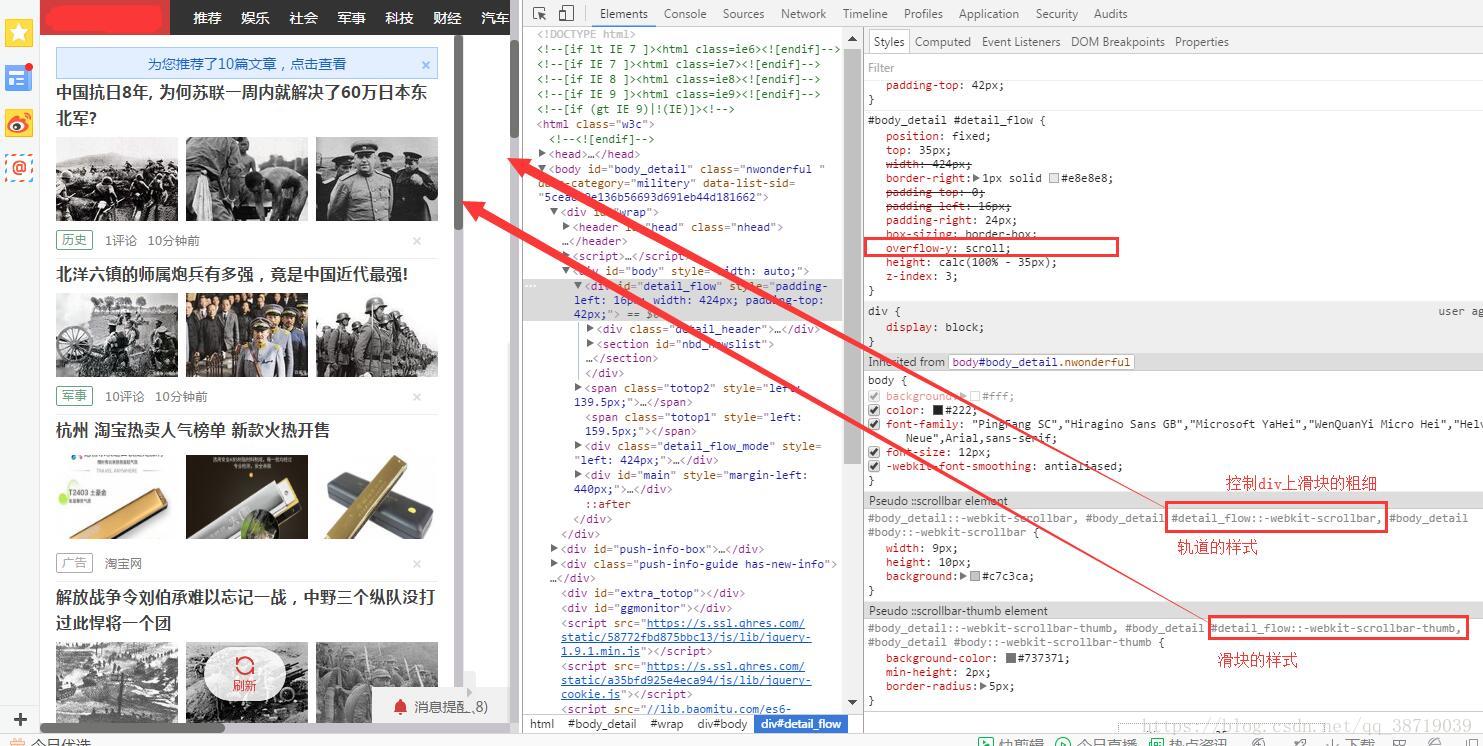This screenshot has width=1483, height=746.
Task: Expand the div class="detail_flow_mode" node
Action: coord(579,446)
